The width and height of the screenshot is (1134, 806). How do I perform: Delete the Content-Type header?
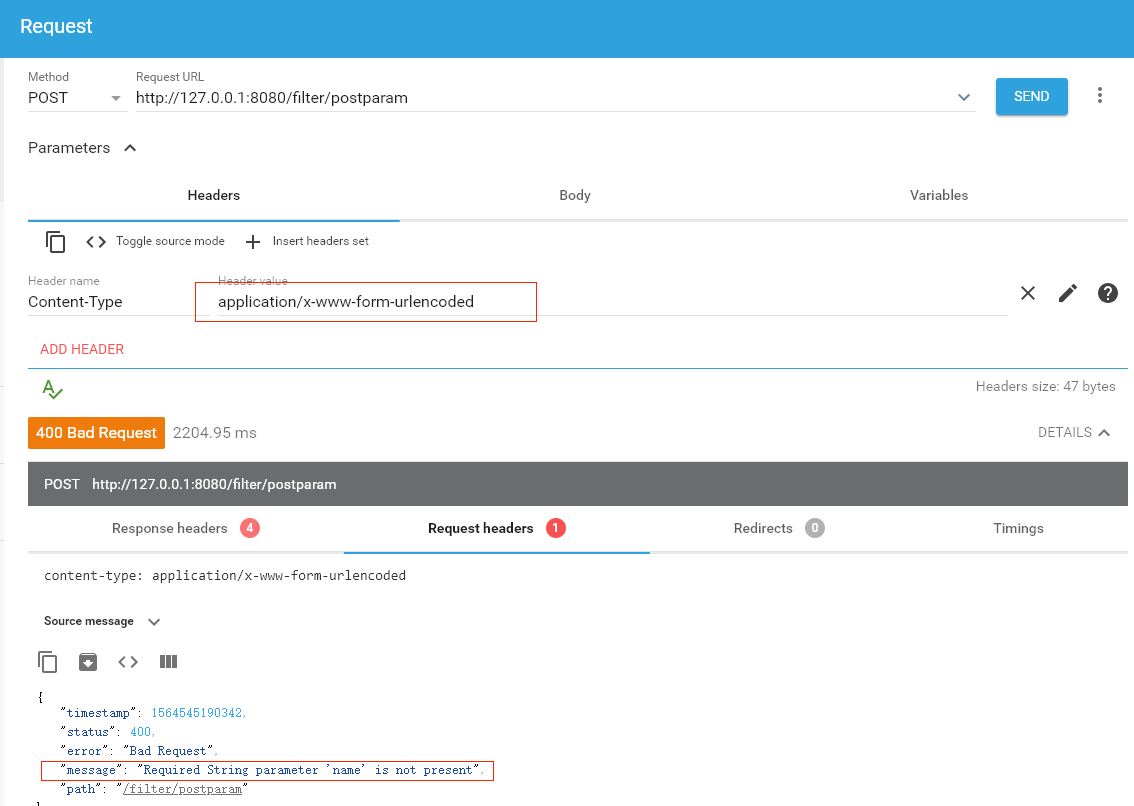(x=1028, y=293)
